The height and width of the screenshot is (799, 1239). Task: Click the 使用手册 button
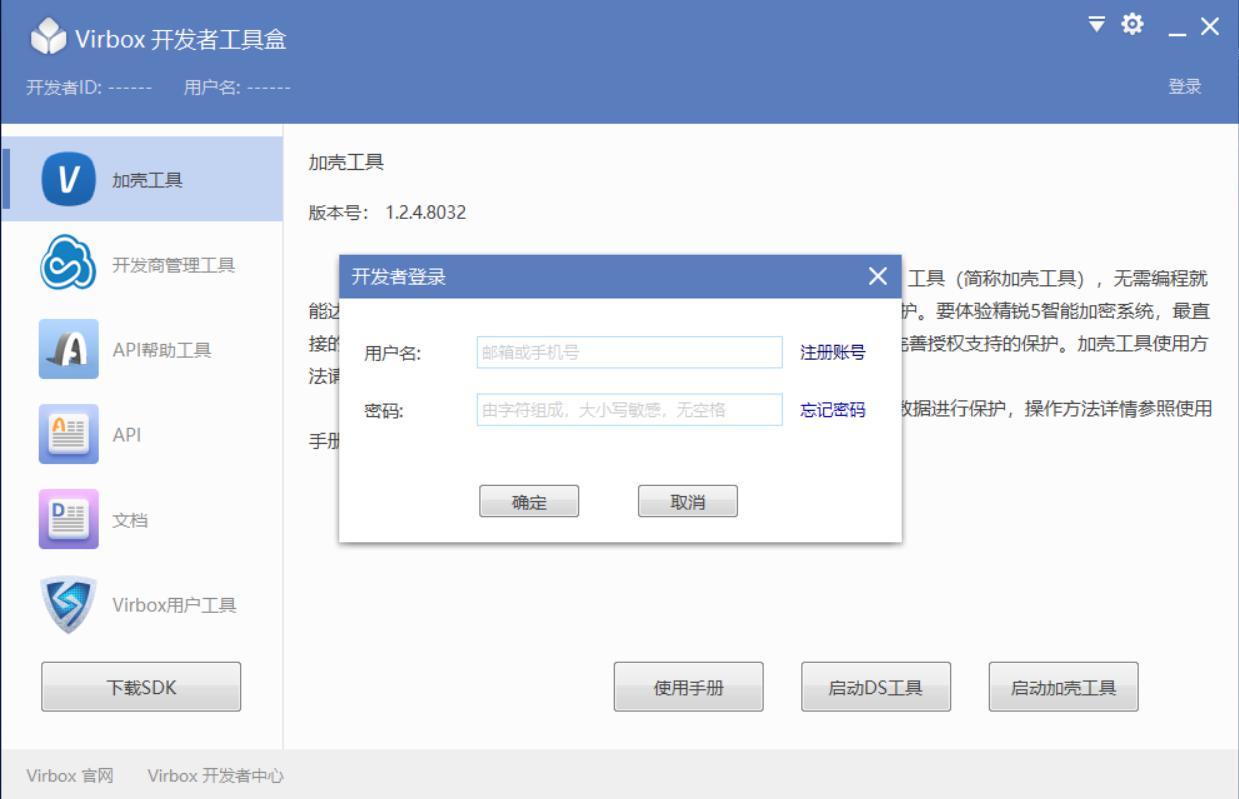click(688, 687)
